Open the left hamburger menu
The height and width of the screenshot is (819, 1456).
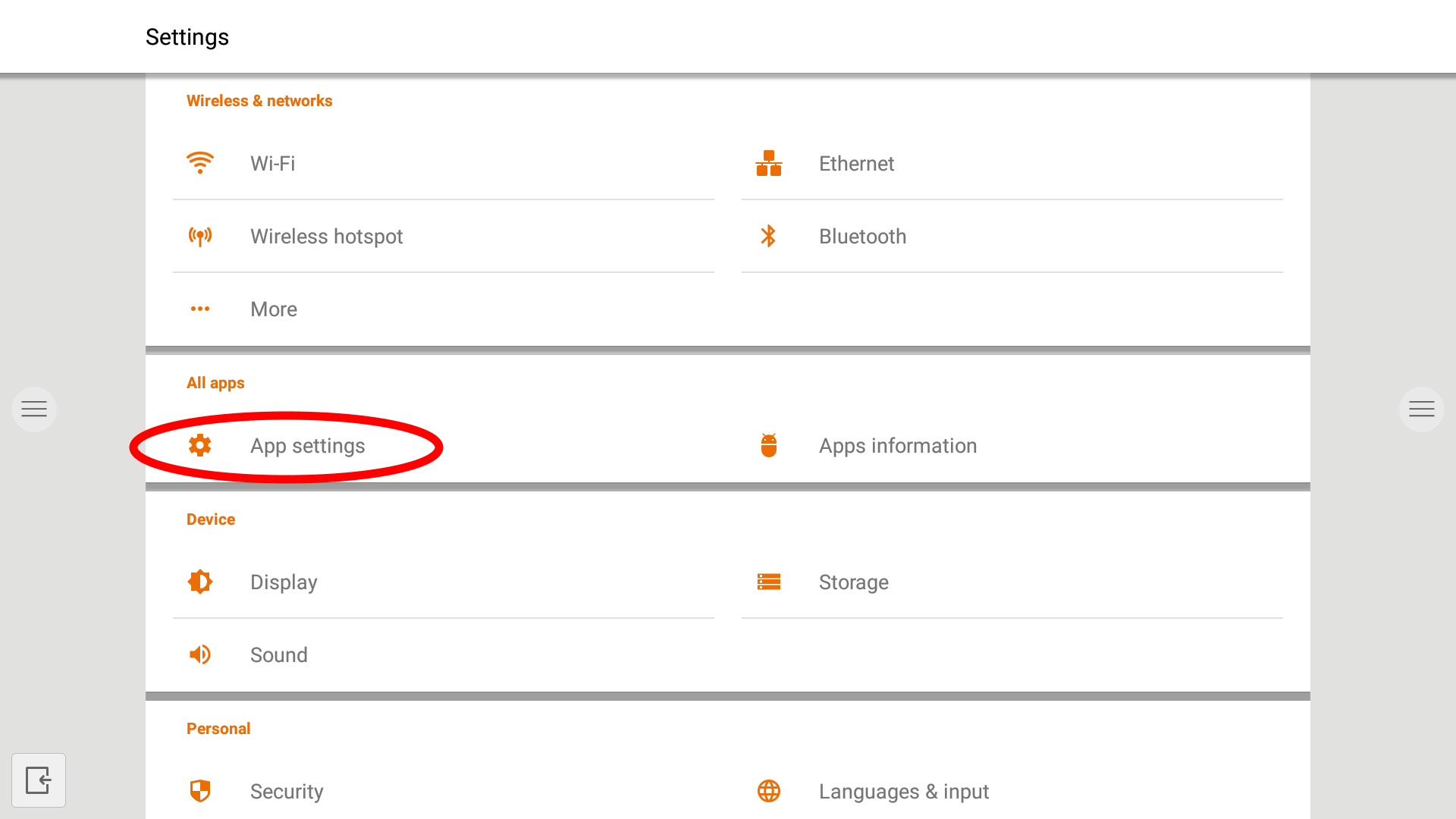click(x=33, y=409)
